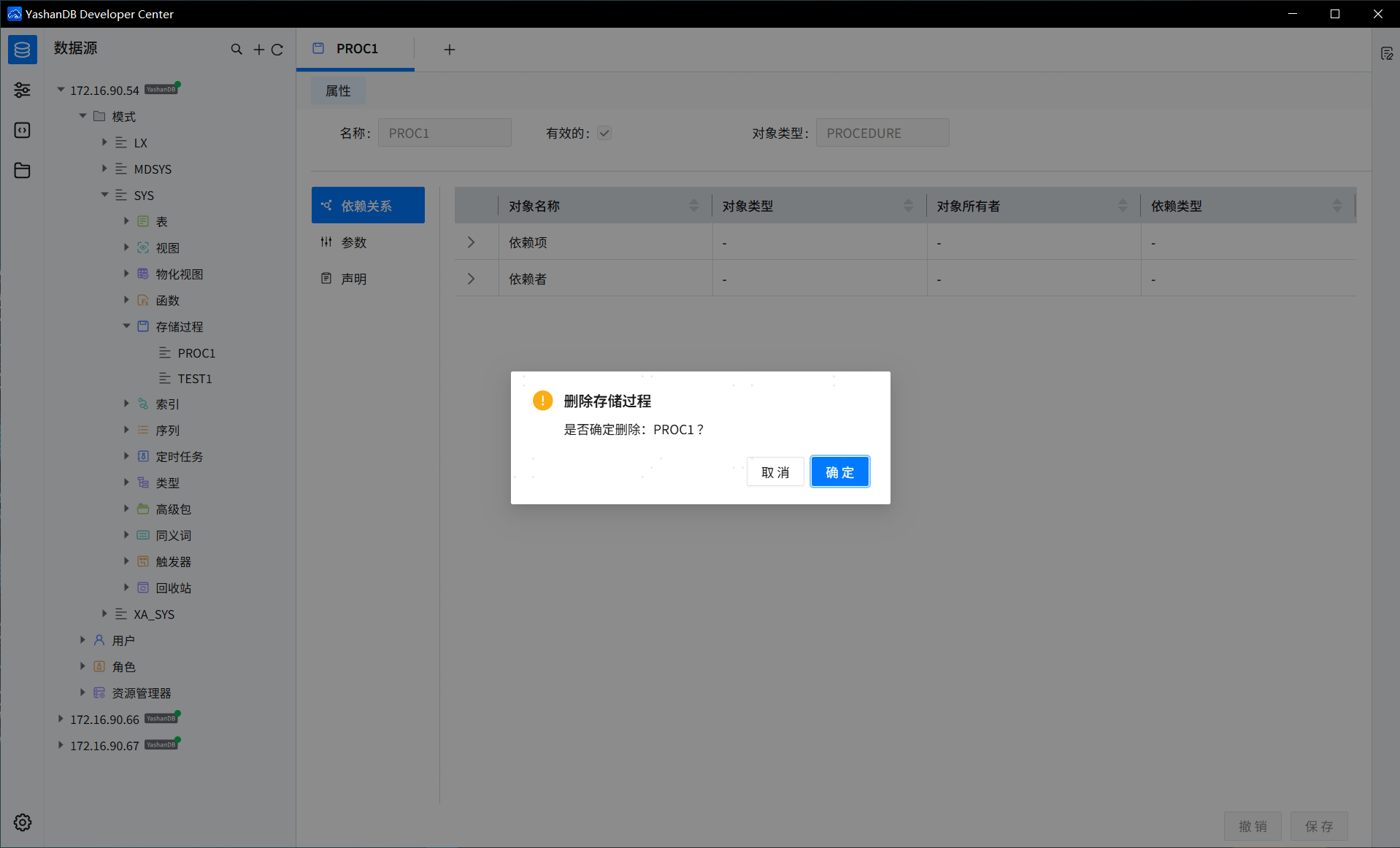This screenshot has height=848, width=1400.
Task: Add new data source with plus icon
Action: tap(258, 50)
